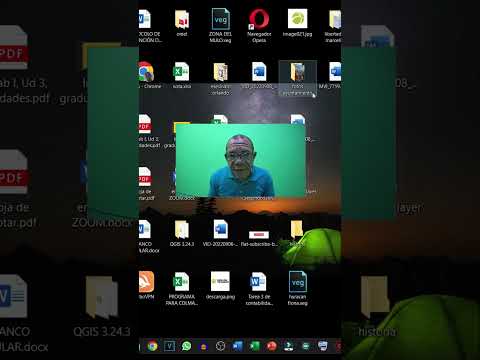Screen dimensions: 480x360
Task: Select the highlighted folder under the mouse cursor
Action: (297, 78)
